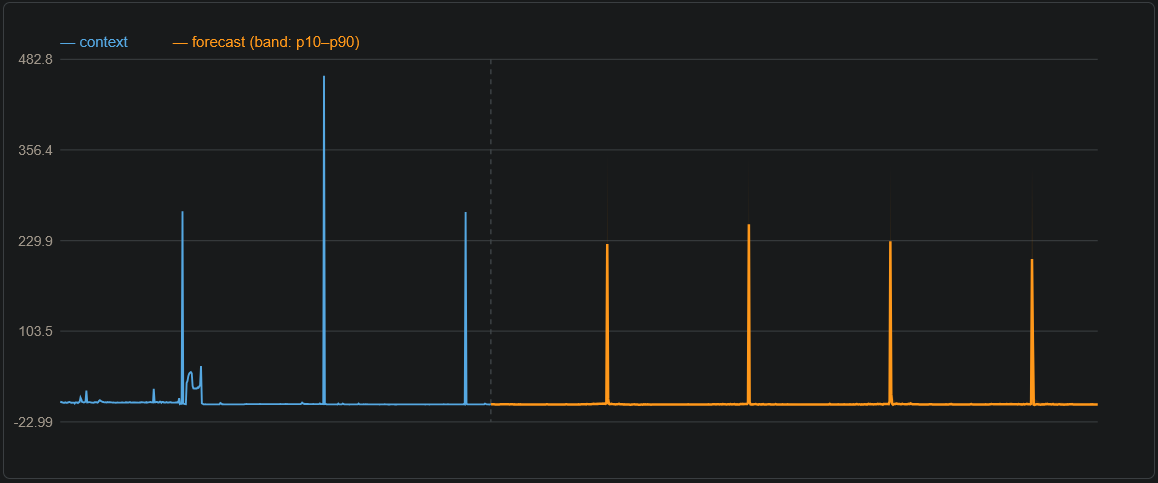Select the 229.9 y-axis label
This screenshot has width=1158, height=483.
click(x=36, y=241)
